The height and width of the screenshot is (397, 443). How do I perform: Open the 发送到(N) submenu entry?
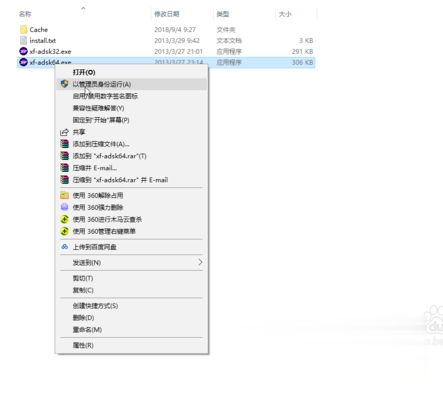pos(132,263)
